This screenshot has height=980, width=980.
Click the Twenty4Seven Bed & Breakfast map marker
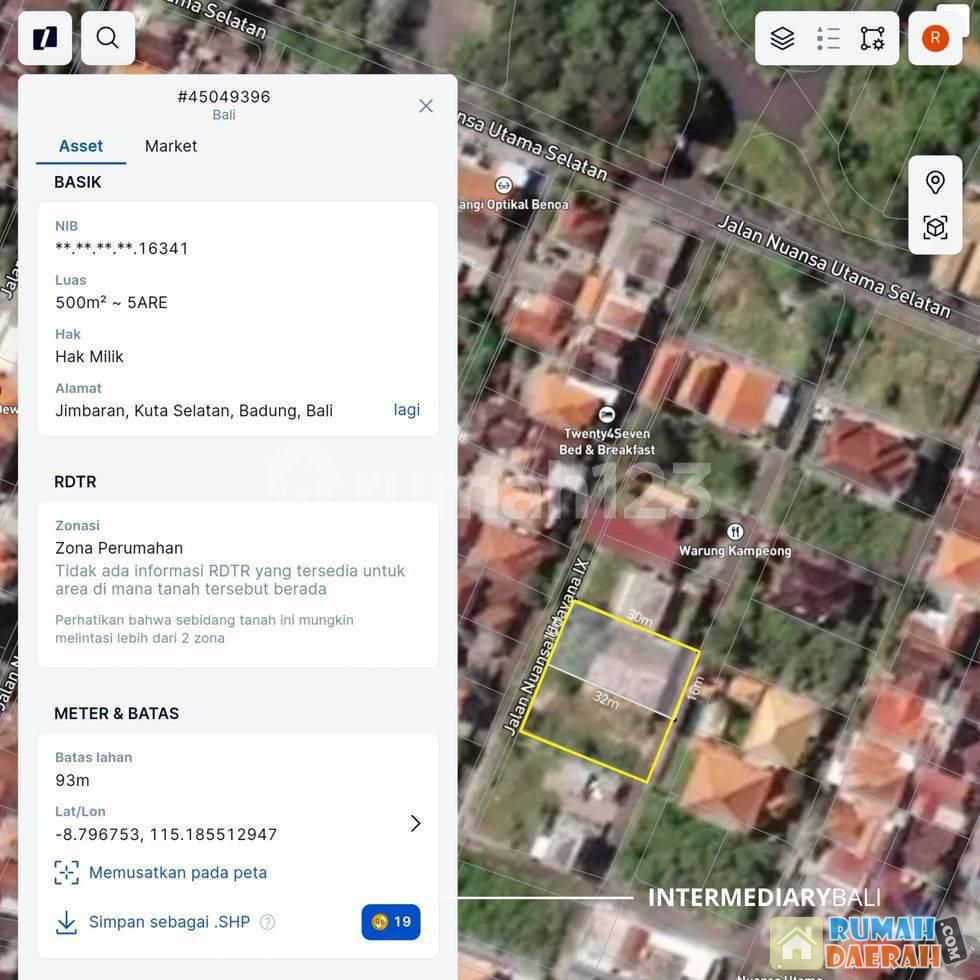click(x=606, y=415)
